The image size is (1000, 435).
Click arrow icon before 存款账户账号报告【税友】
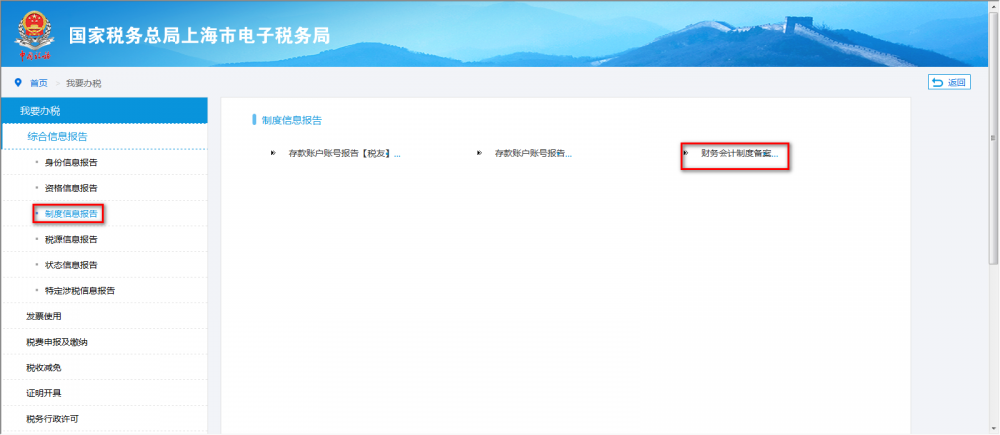click(274, 153)
